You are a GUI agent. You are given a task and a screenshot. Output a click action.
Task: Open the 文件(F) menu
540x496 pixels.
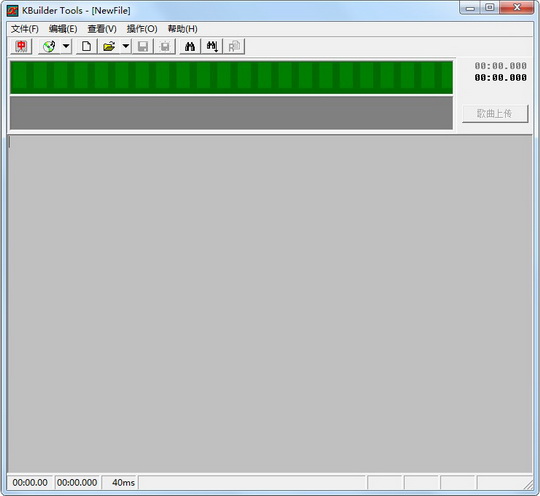point(24,29)
